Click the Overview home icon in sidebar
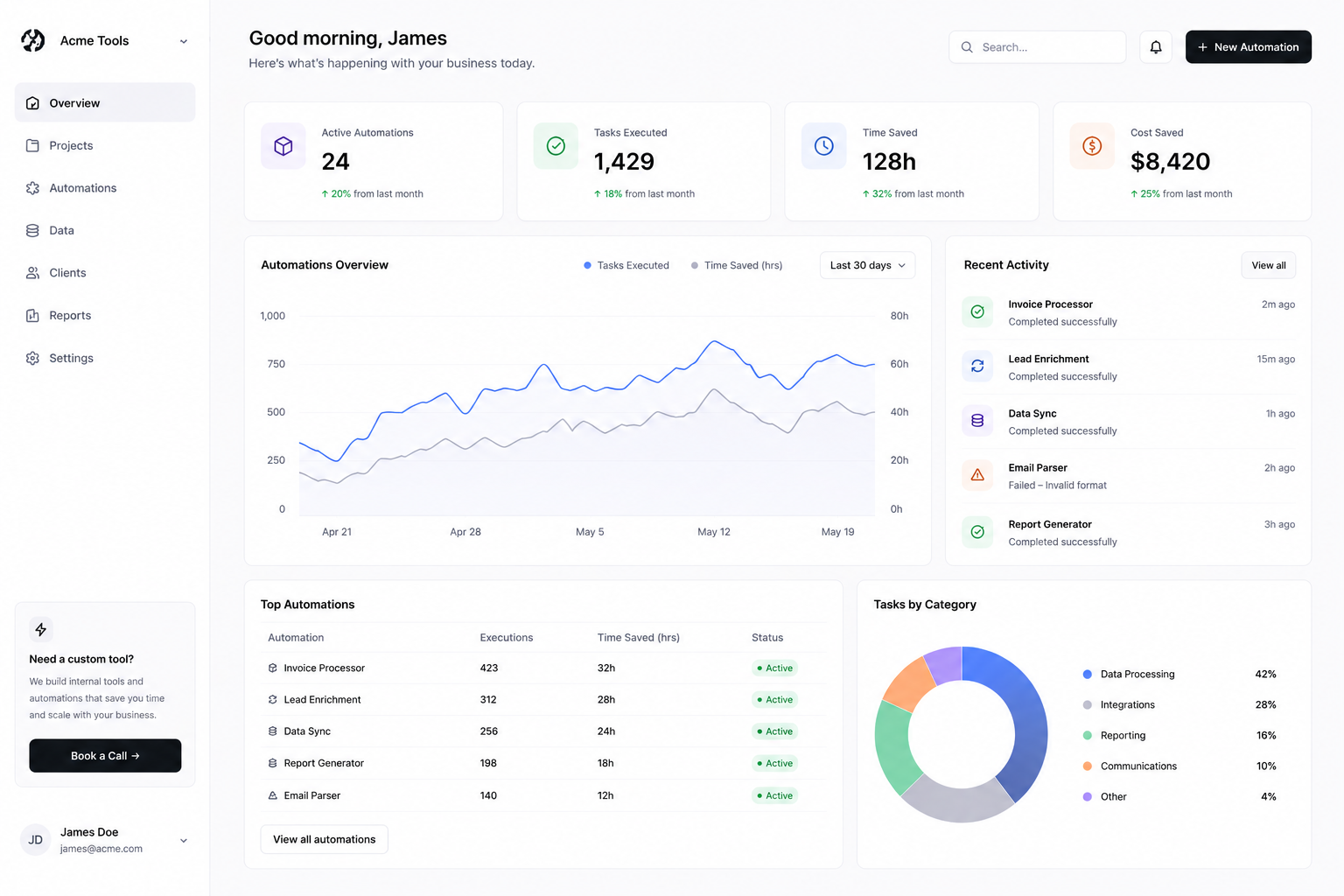The image size is (1344, 896). [x=32, y=103]
